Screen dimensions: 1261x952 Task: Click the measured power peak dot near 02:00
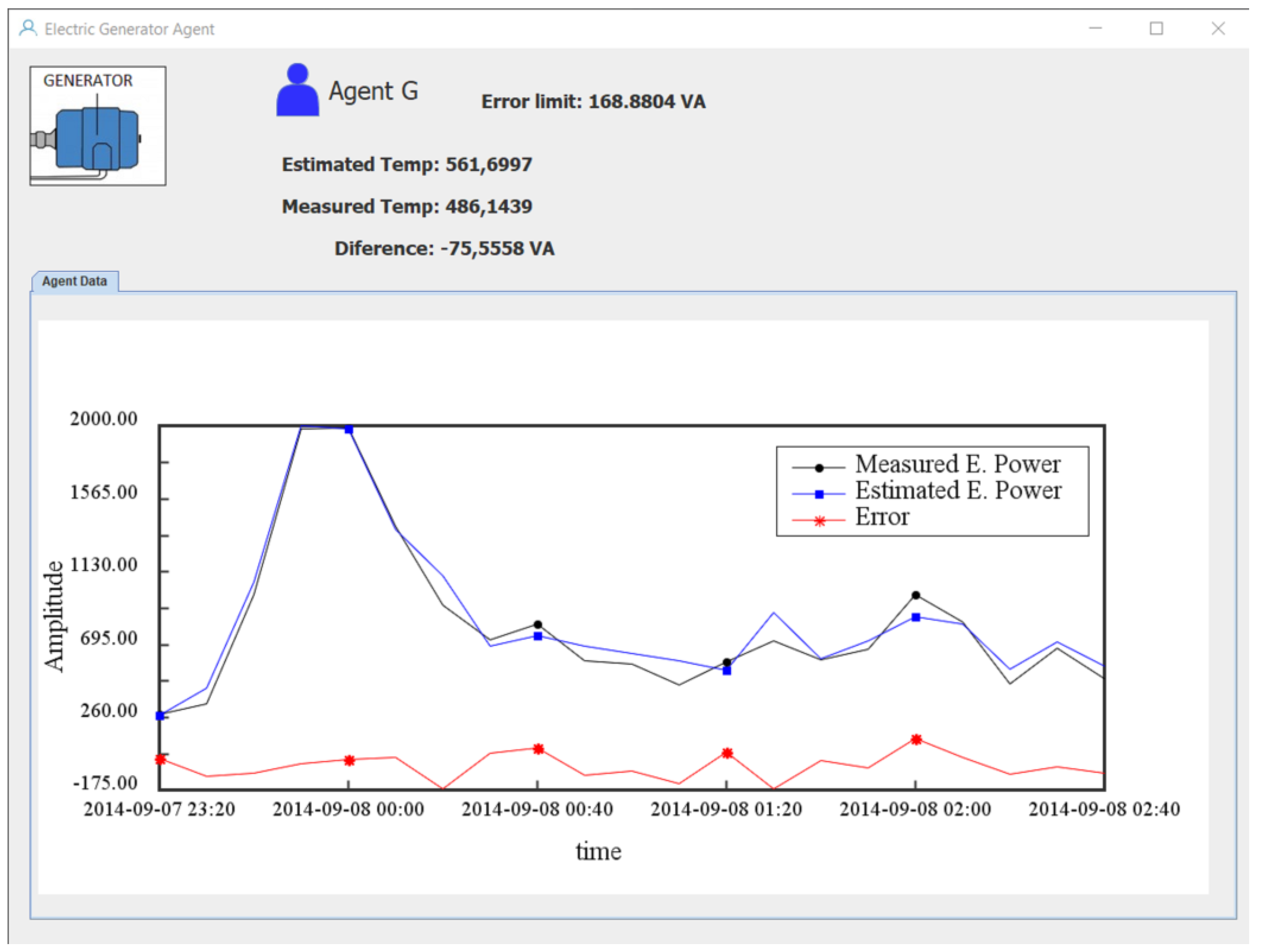coord(916,595)
